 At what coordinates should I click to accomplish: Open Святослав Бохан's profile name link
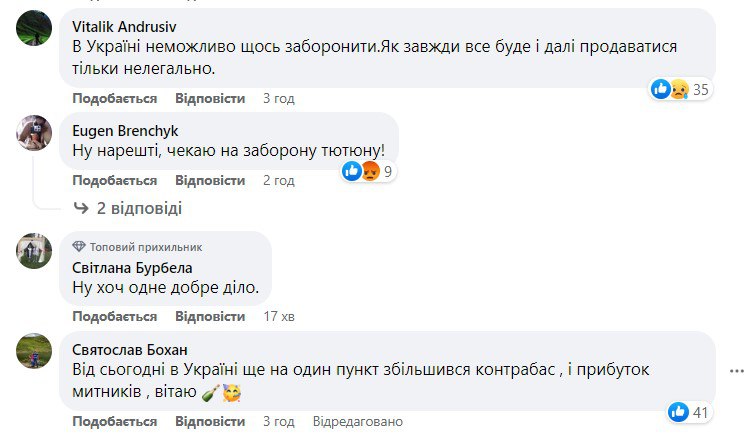tap(126, 349)
